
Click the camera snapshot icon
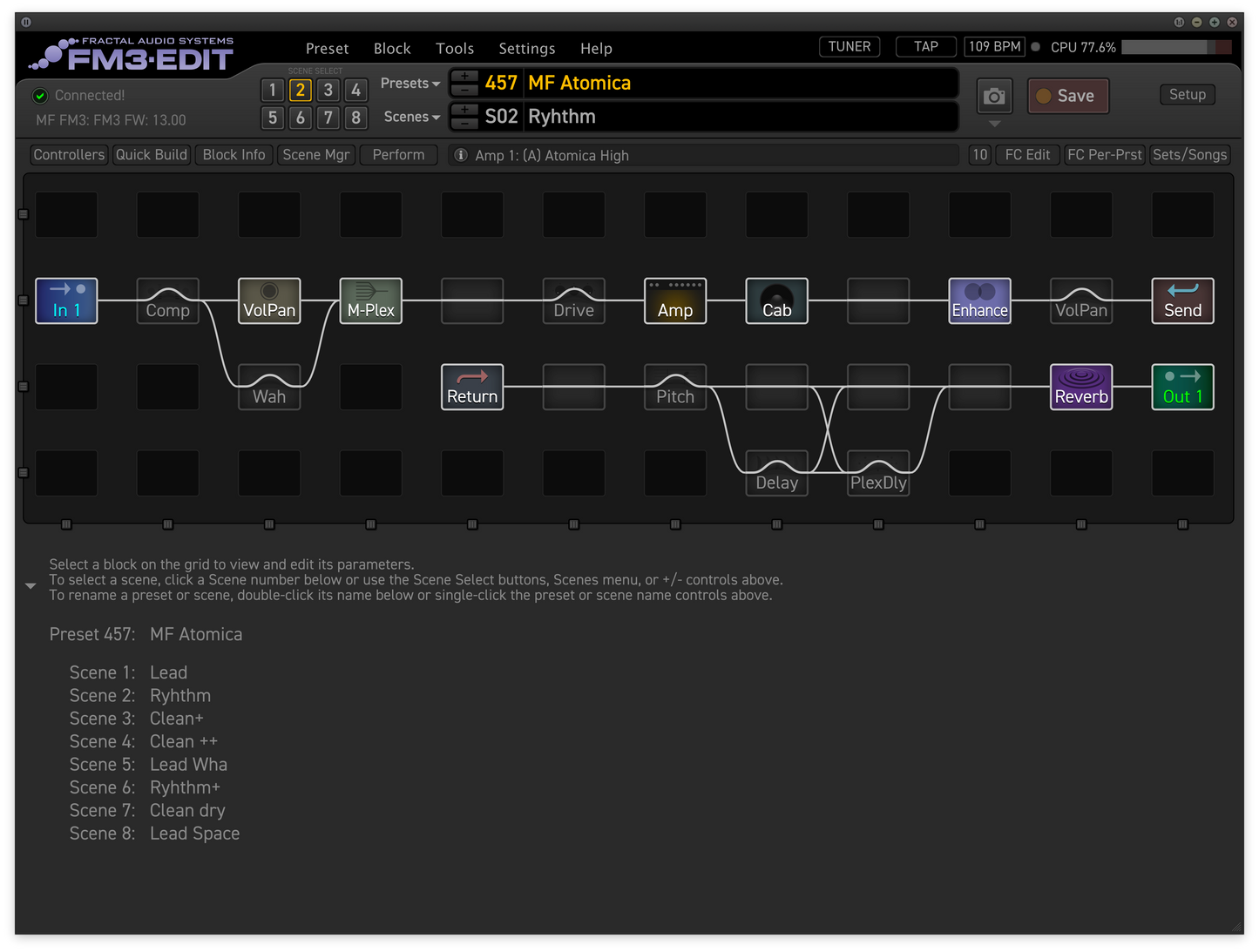tap(994, 96)
